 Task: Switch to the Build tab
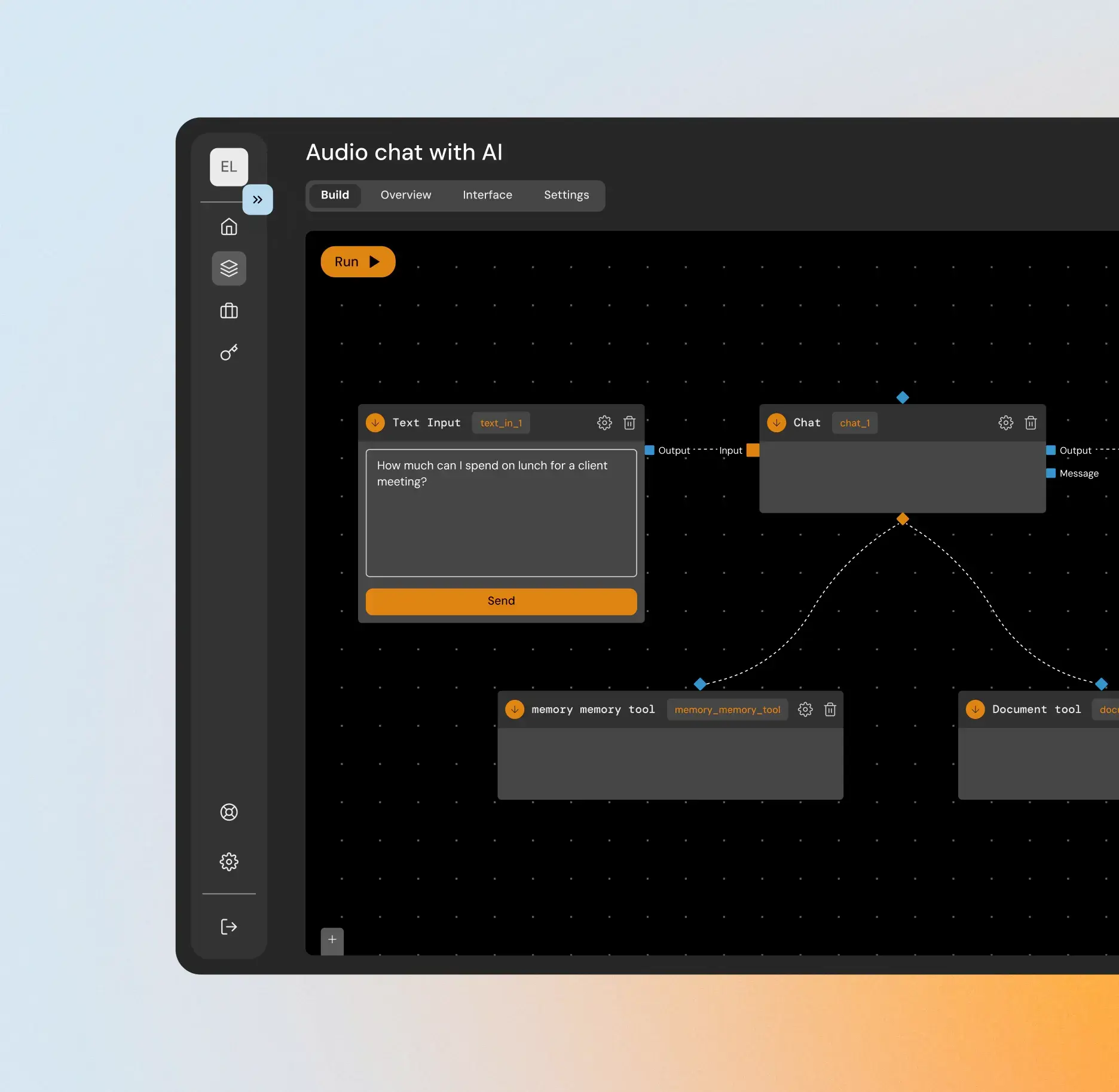point(335,195)
